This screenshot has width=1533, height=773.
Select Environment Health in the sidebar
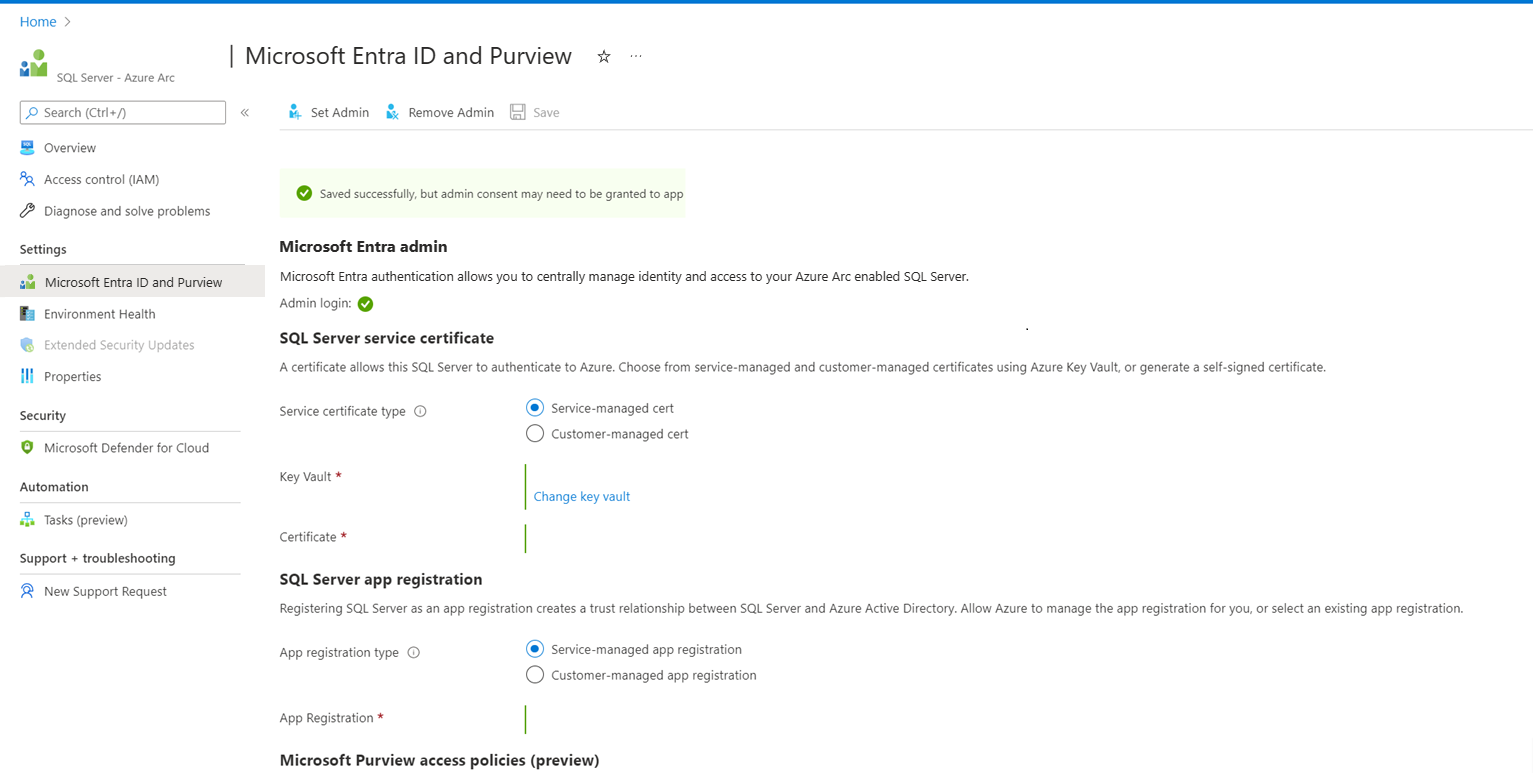click(99, 313)
